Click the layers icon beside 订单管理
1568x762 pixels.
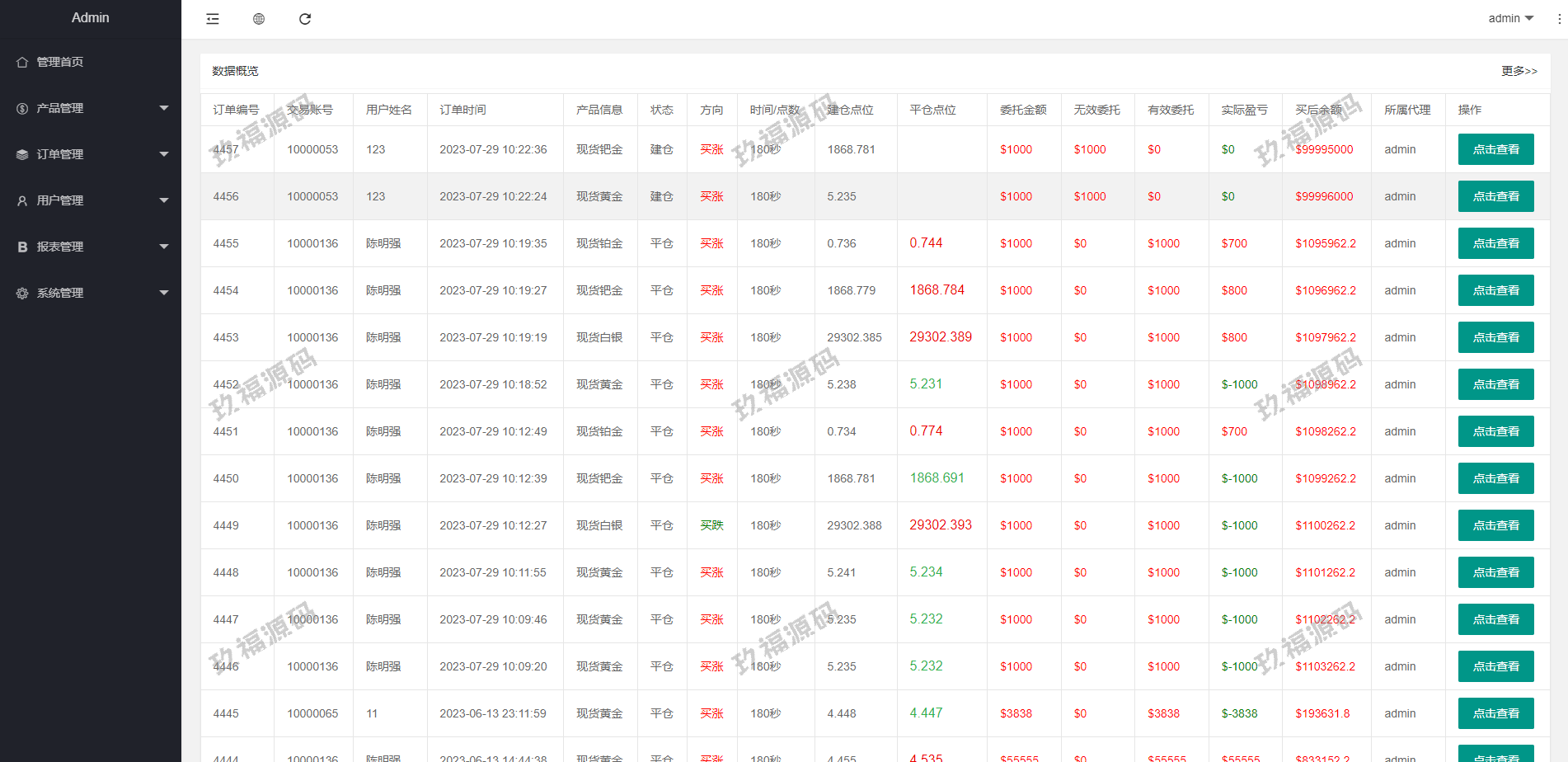coord(22,154)
